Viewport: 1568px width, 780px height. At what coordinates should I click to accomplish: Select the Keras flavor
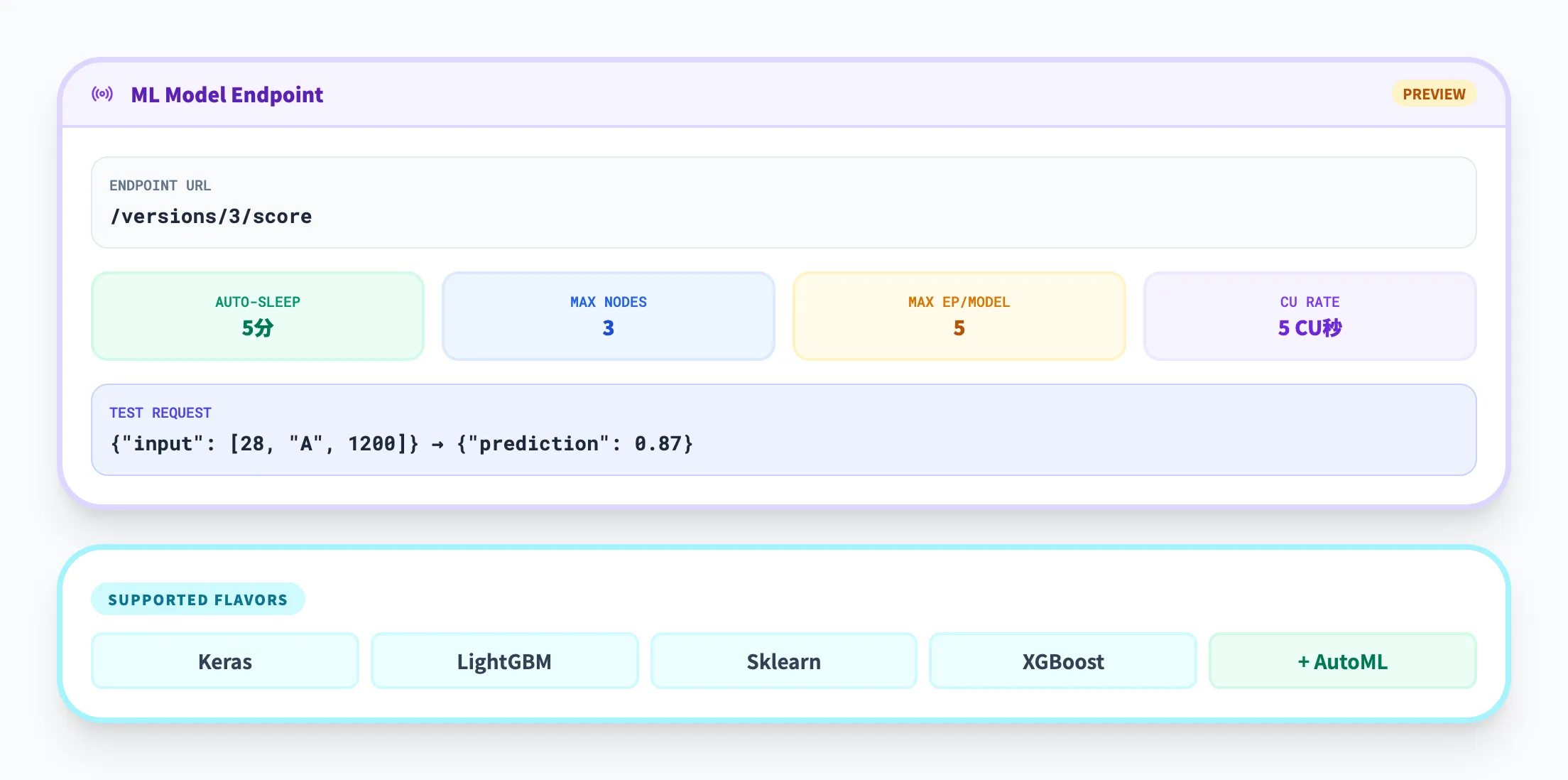(224, 661)
